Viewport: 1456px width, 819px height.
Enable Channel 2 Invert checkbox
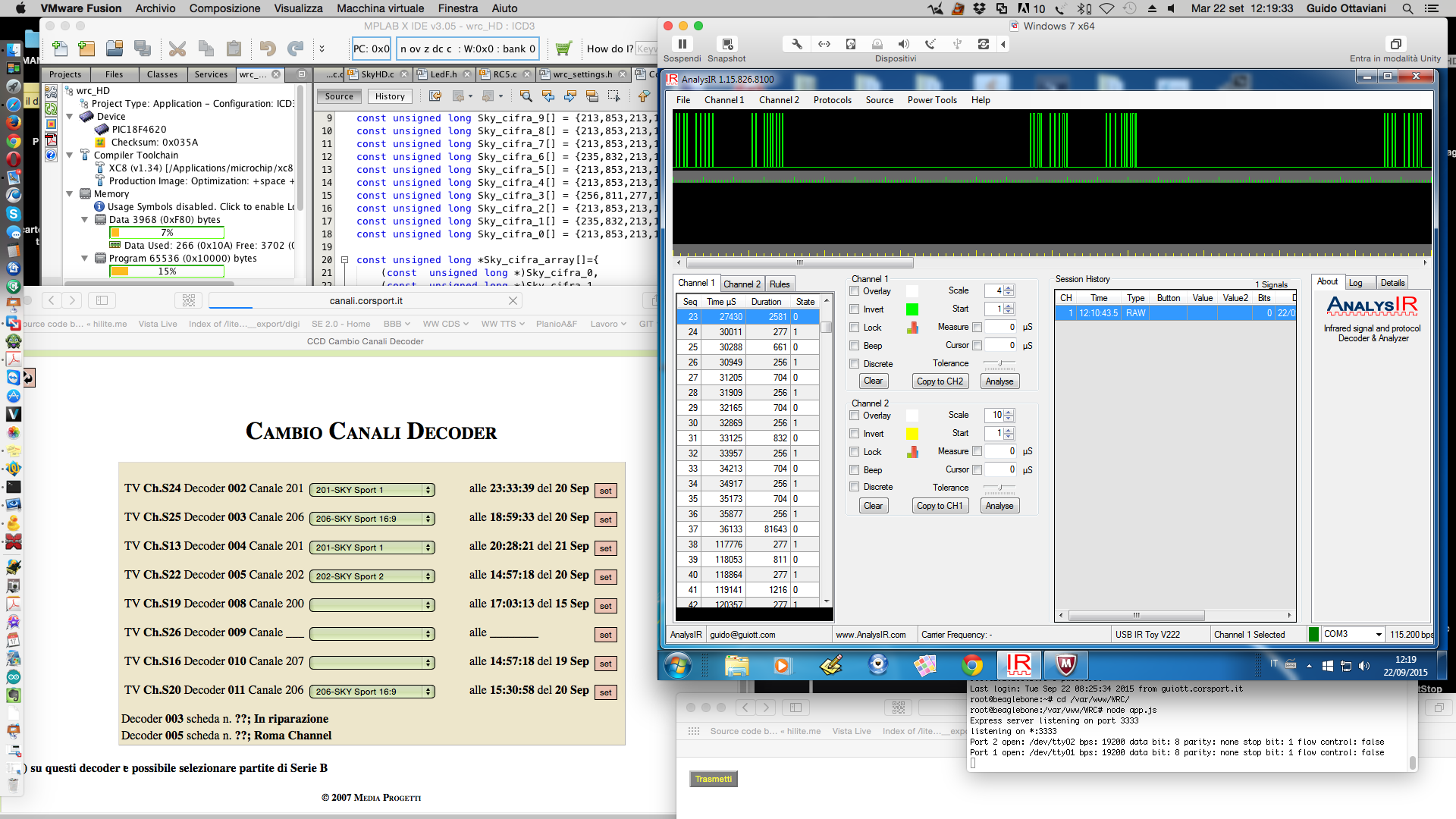pyautogui.click(x=855, y=434)
